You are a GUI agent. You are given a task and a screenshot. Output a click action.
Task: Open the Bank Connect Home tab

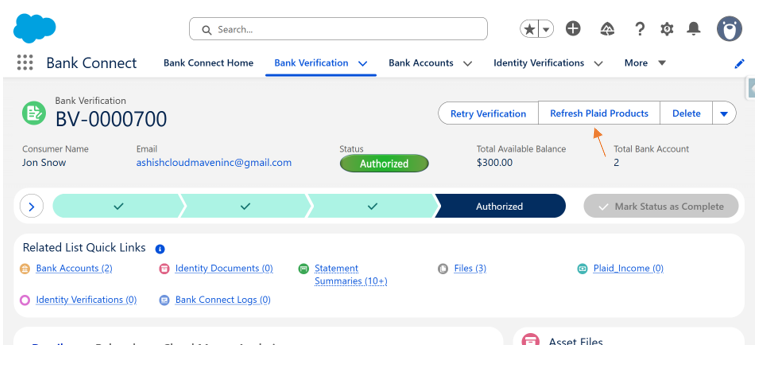(x=208, y=63)
